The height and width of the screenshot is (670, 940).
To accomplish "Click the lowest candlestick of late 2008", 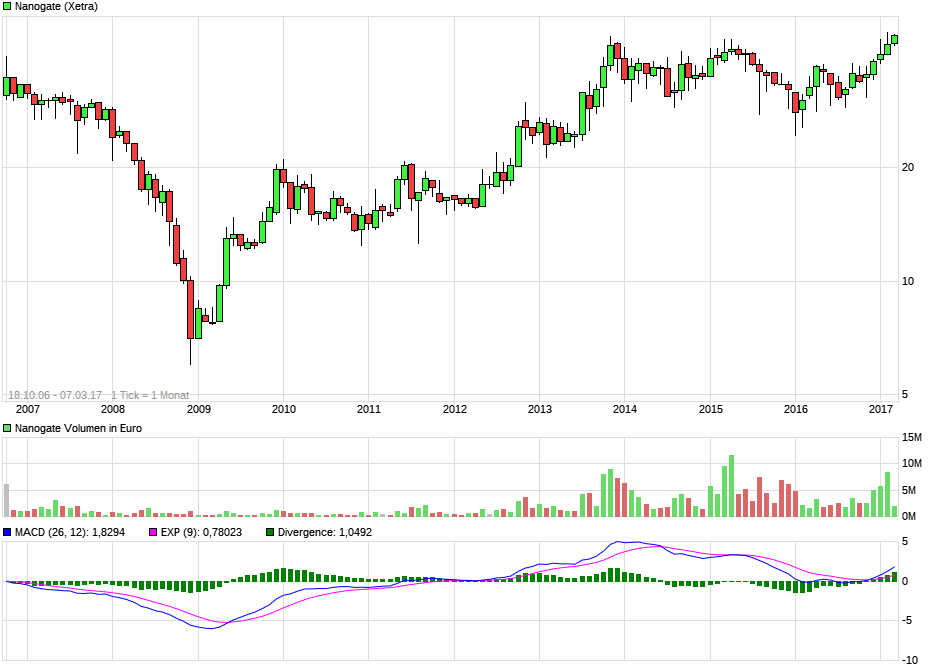I will tap(191, 309).
